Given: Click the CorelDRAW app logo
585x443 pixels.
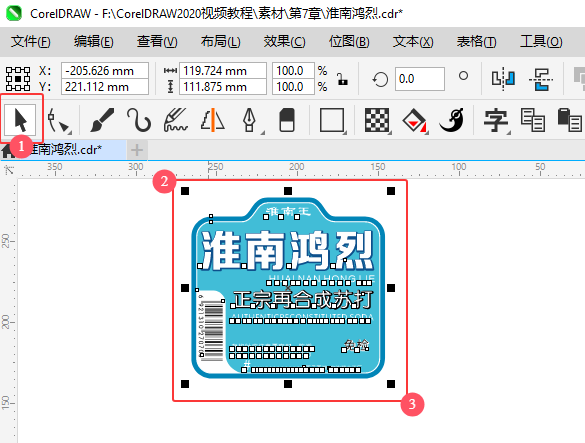Looking at the screenshot, I should [14, 13].
